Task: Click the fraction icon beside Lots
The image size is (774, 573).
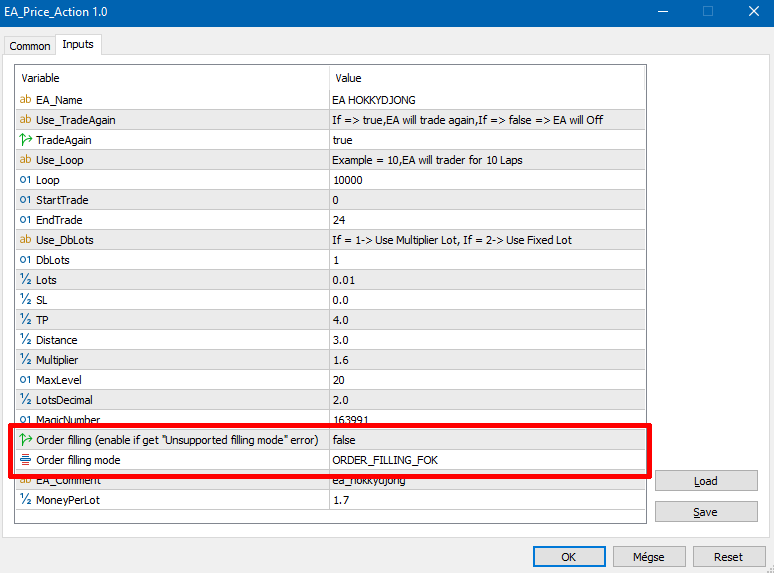Action: (25, 279)
